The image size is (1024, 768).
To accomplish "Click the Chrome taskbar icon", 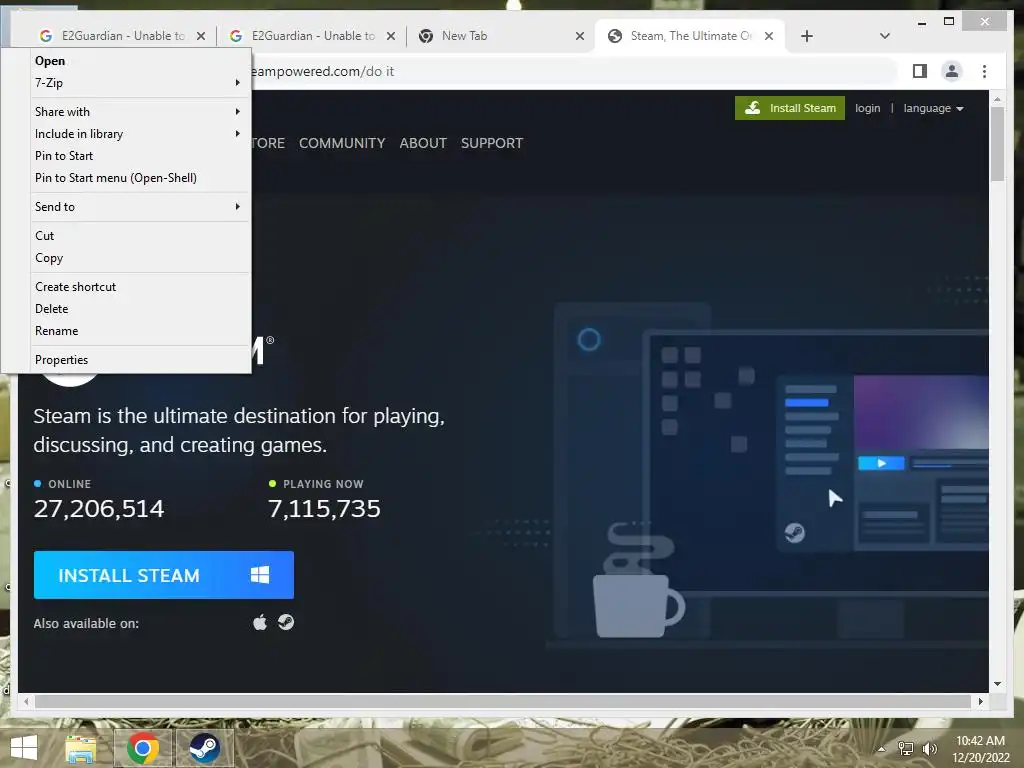I will (x=143, y=748).
